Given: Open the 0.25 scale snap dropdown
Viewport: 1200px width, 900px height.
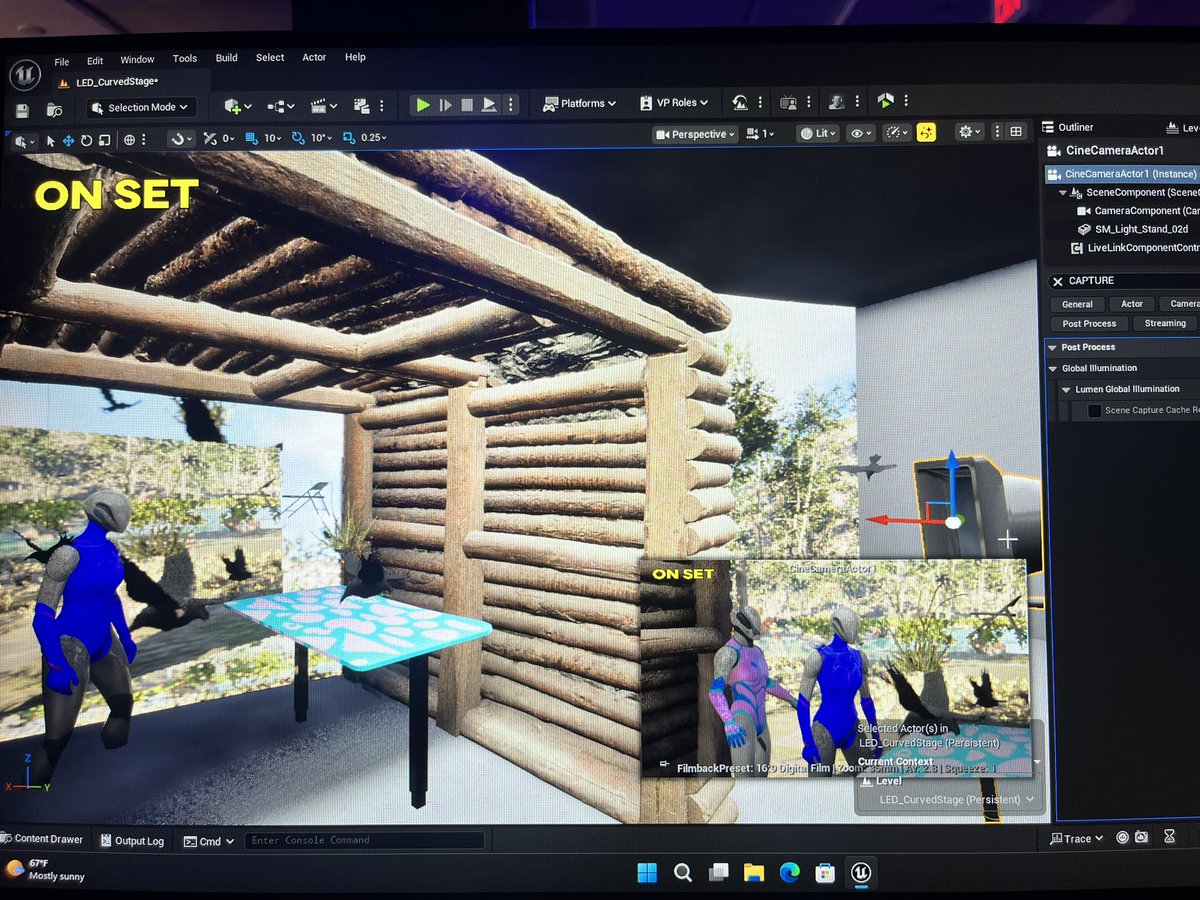Looking at the screenshot, I should click(374, 138).
